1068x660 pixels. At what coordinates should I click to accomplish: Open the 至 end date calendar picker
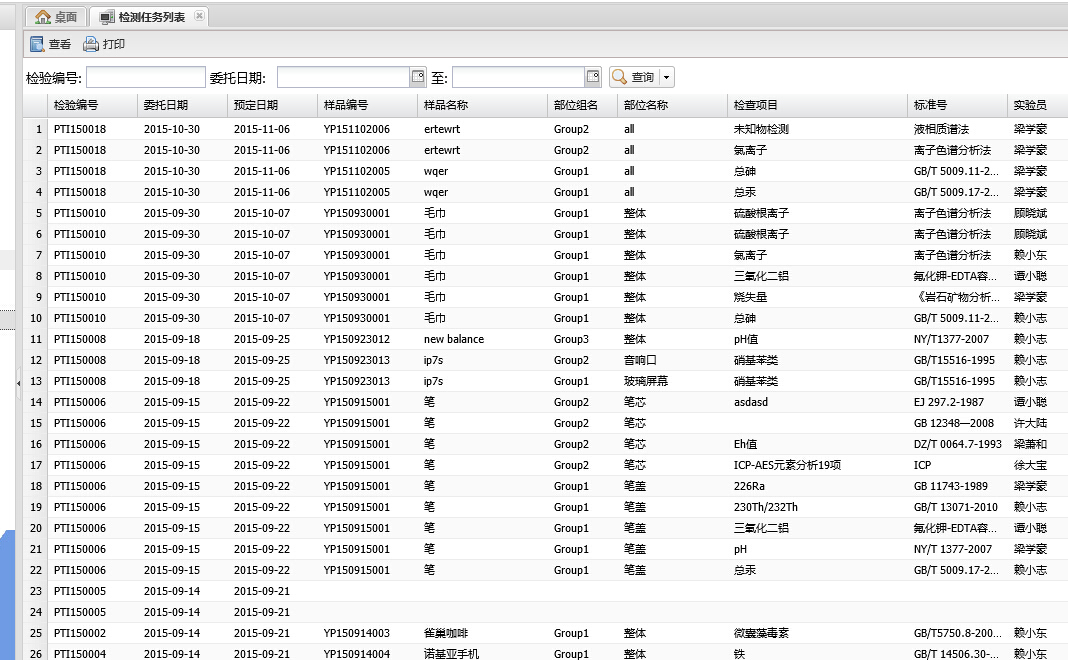(x=593, y=77)
